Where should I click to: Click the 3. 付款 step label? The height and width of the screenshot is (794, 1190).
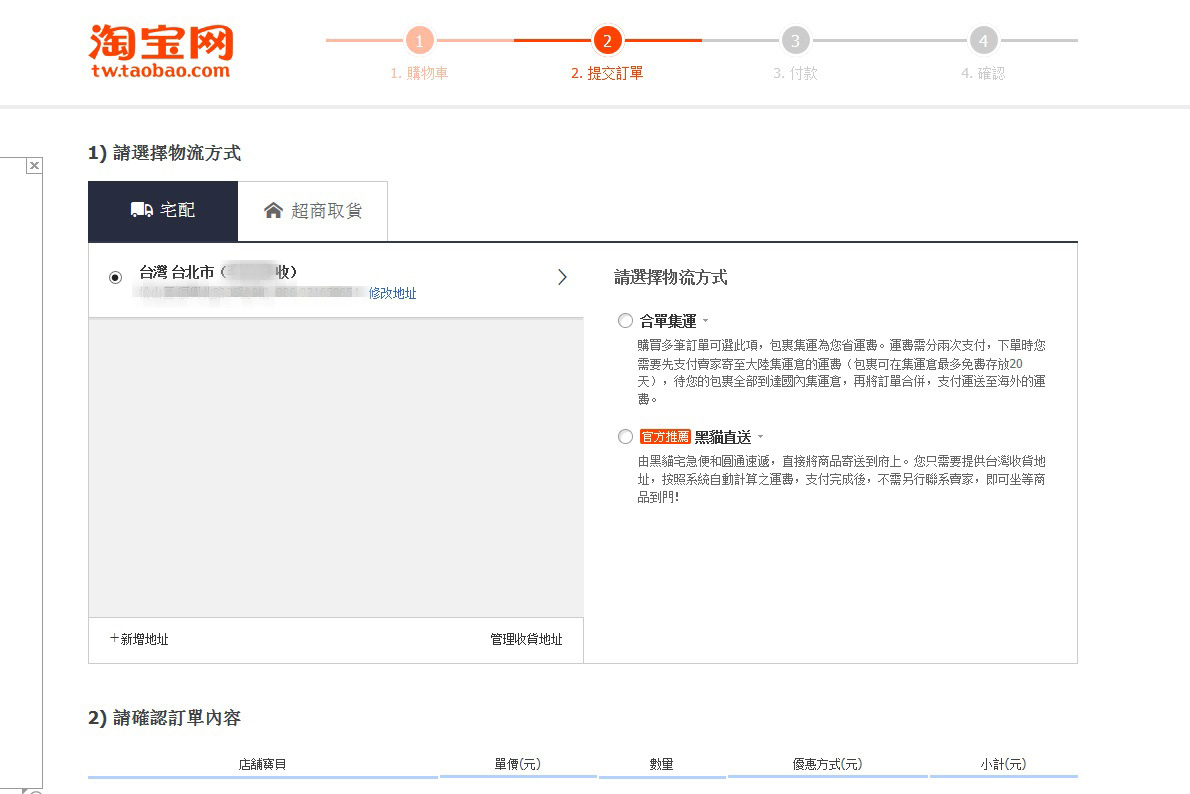coord(795,74)
